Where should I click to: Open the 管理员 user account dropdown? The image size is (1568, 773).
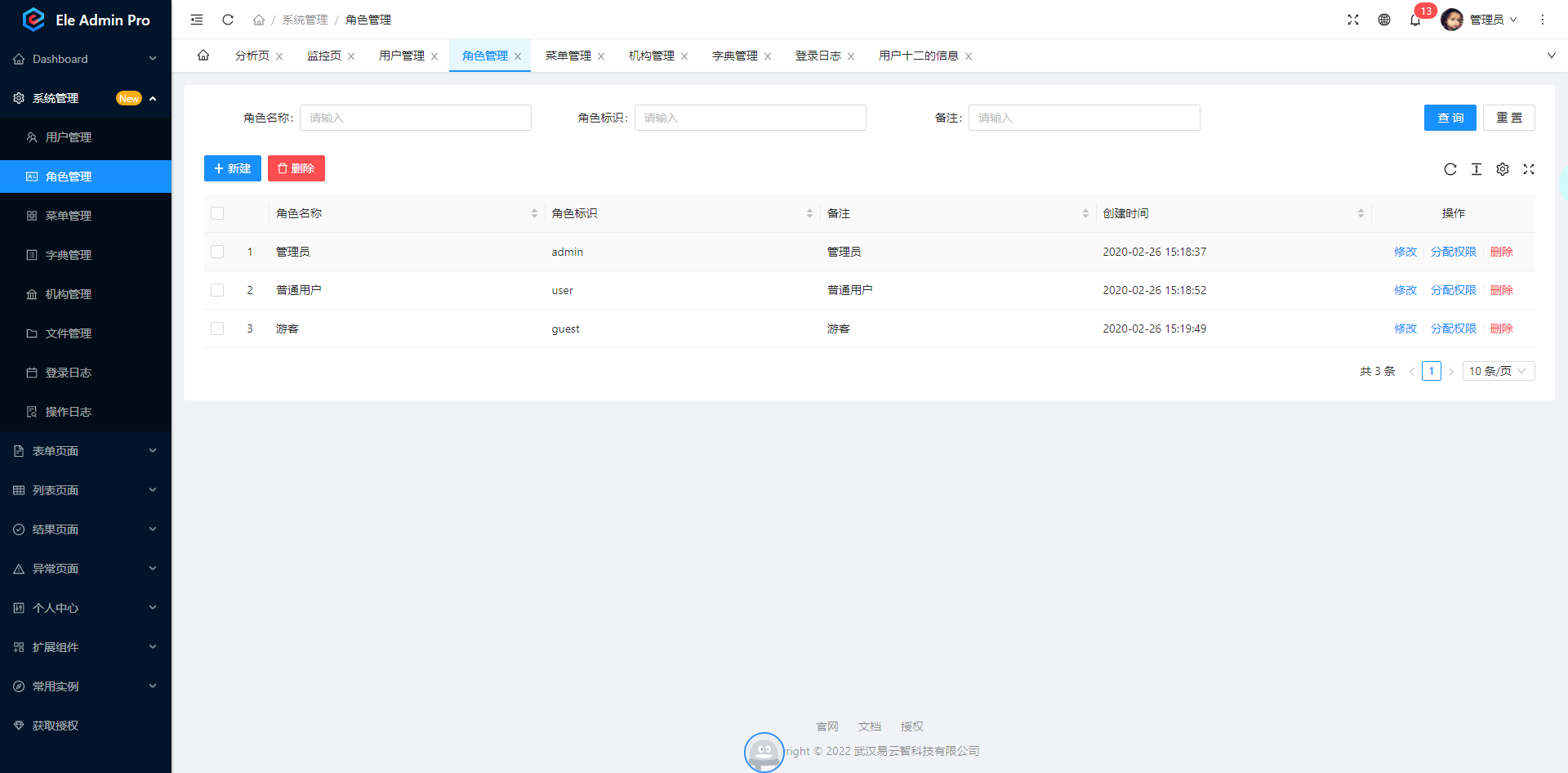tap(1480, 20)
